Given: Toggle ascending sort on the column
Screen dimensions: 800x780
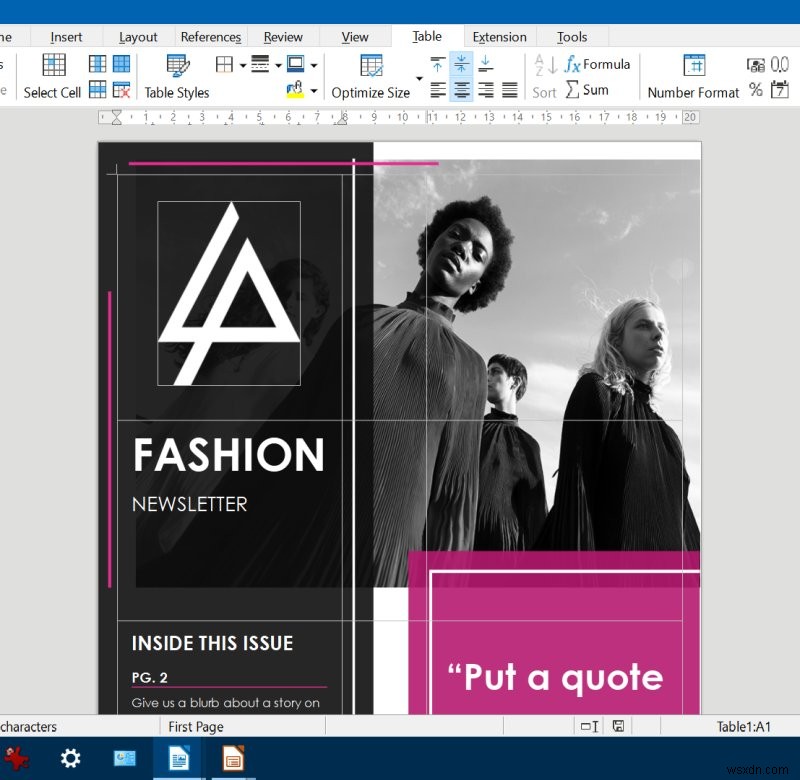Looking at the screenshot, I should (545, 62).
